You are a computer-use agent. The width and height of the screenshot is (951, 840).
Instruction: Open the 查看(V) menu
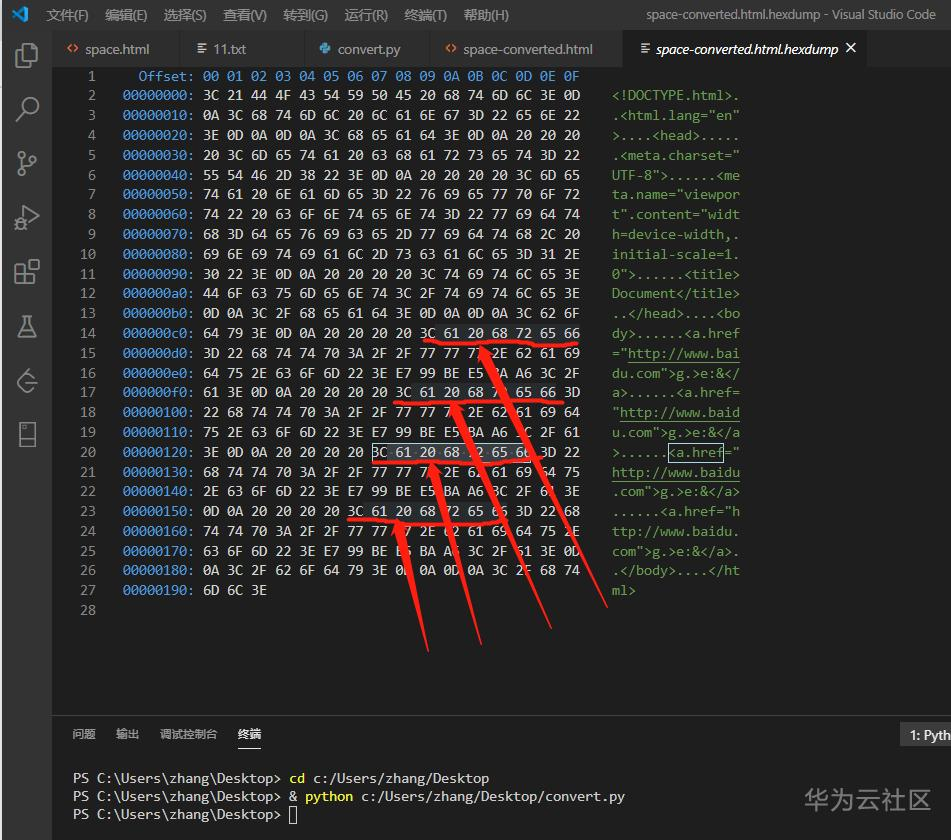tap(245, 15)
